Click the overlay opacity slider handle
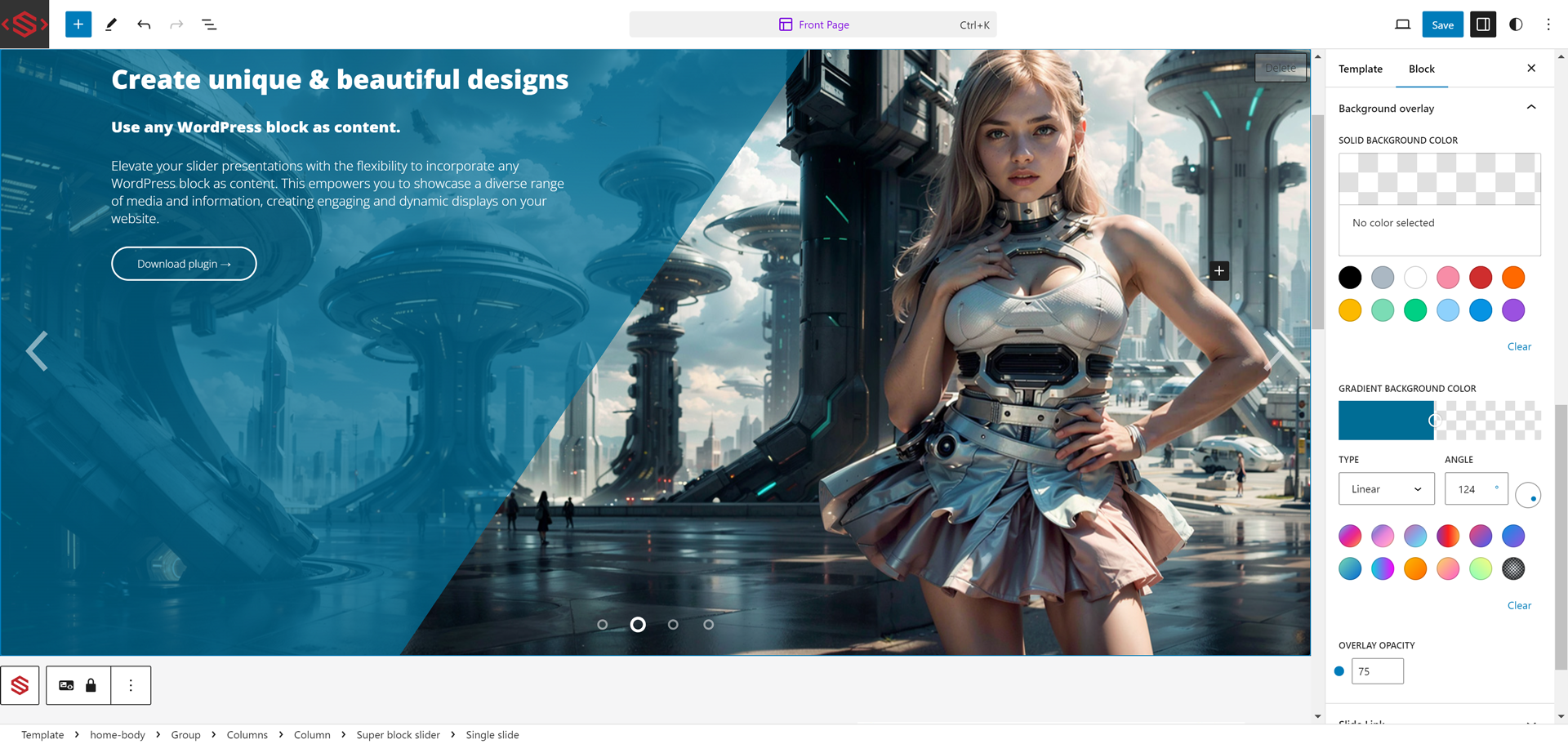The width and height of the screenshot is (1568, 744). 1339,671
